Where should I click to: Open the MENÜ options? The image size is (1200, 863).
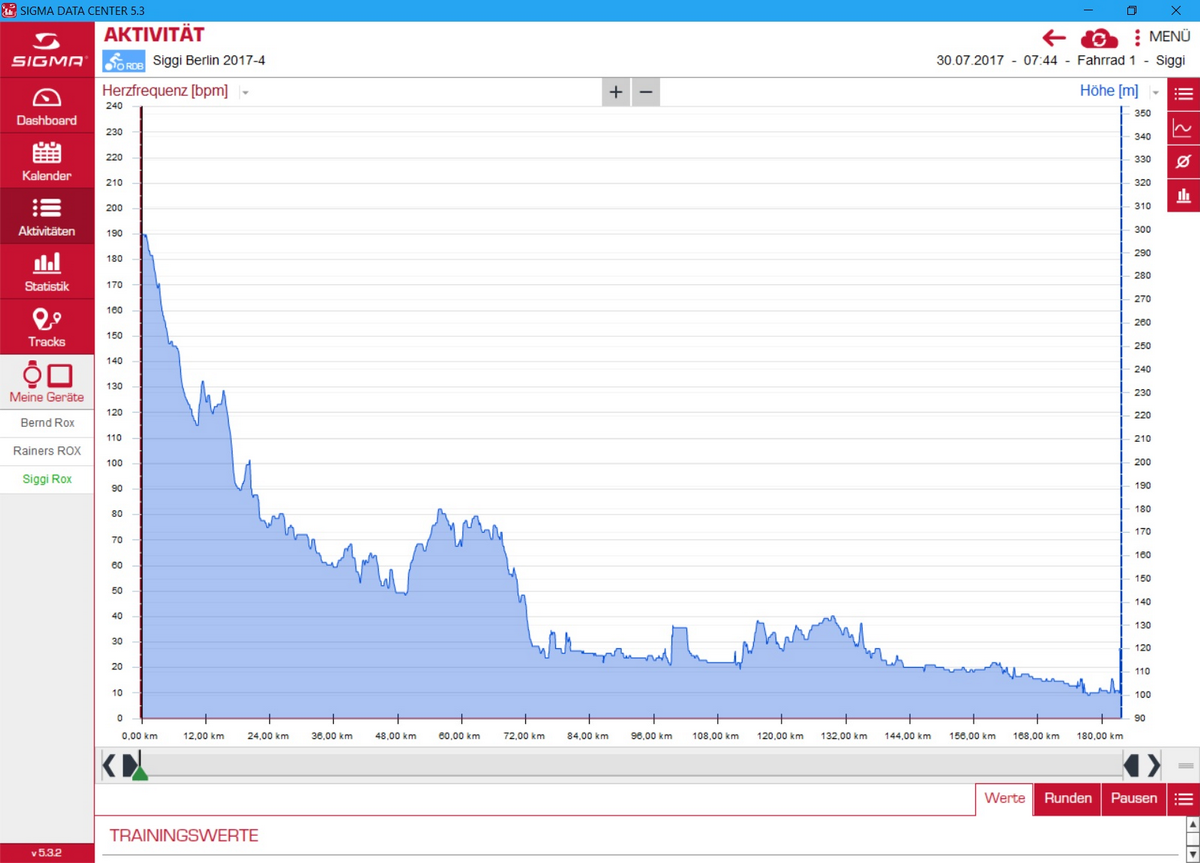click(x=1161, y=37)
